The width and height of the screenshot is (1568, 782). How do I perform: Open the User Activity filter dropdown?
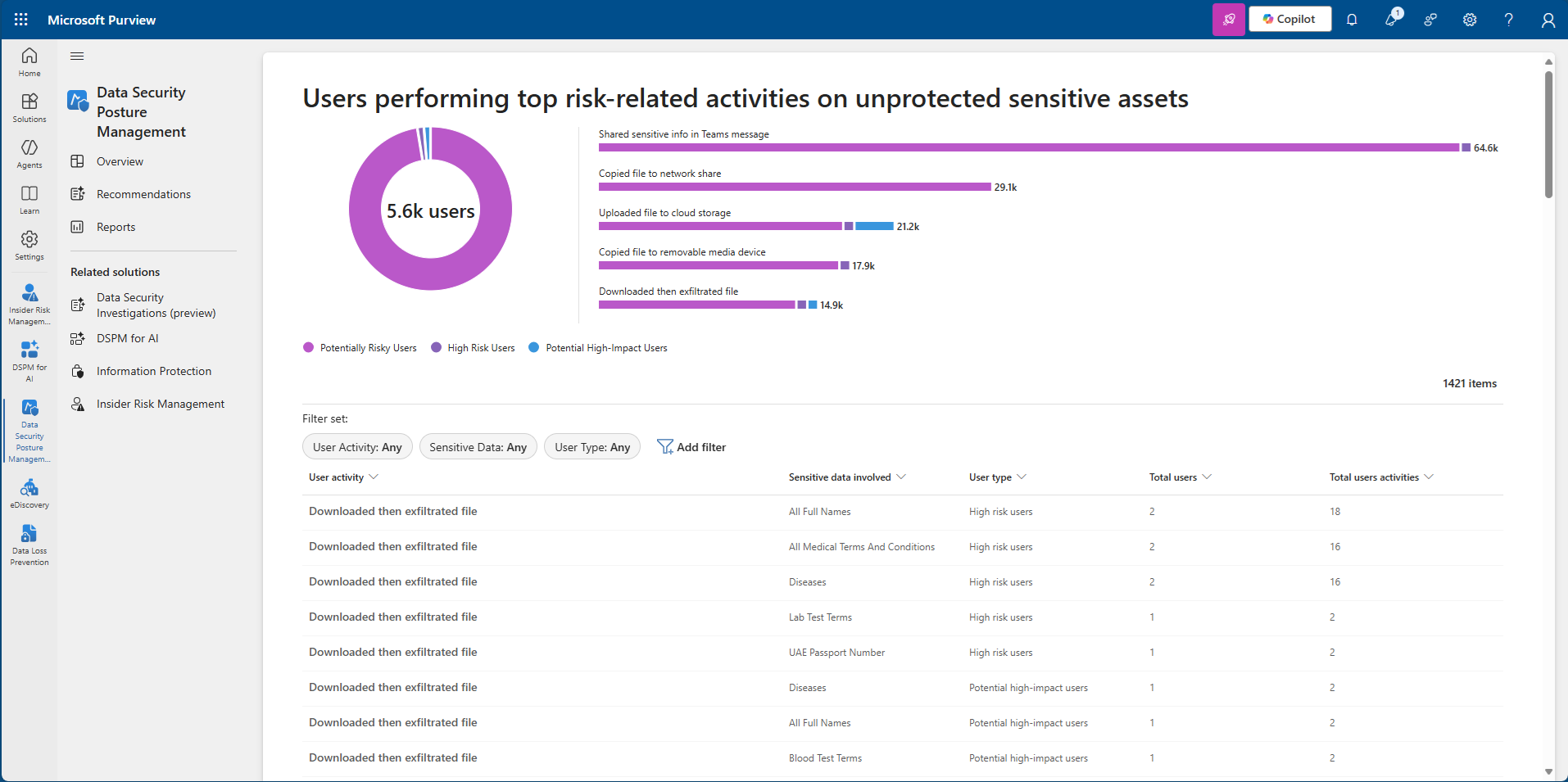pyautogui.click(x=357, y=447)
